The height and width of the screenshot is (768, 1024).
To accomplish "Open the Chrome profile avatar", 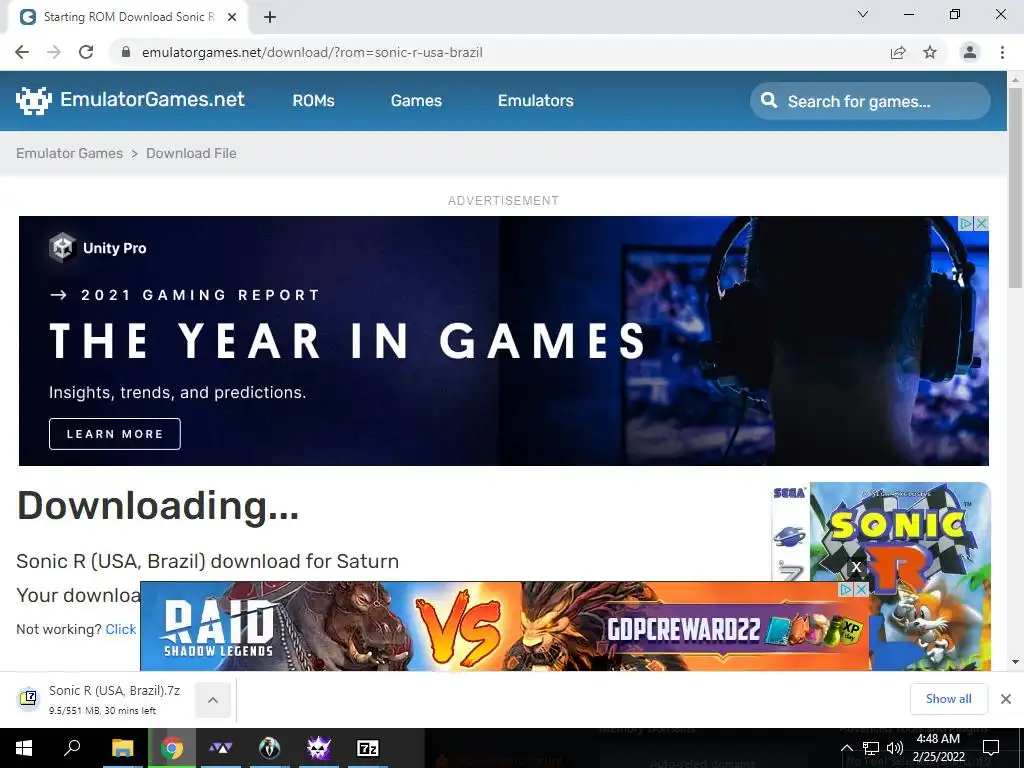I will click(970, 52).
